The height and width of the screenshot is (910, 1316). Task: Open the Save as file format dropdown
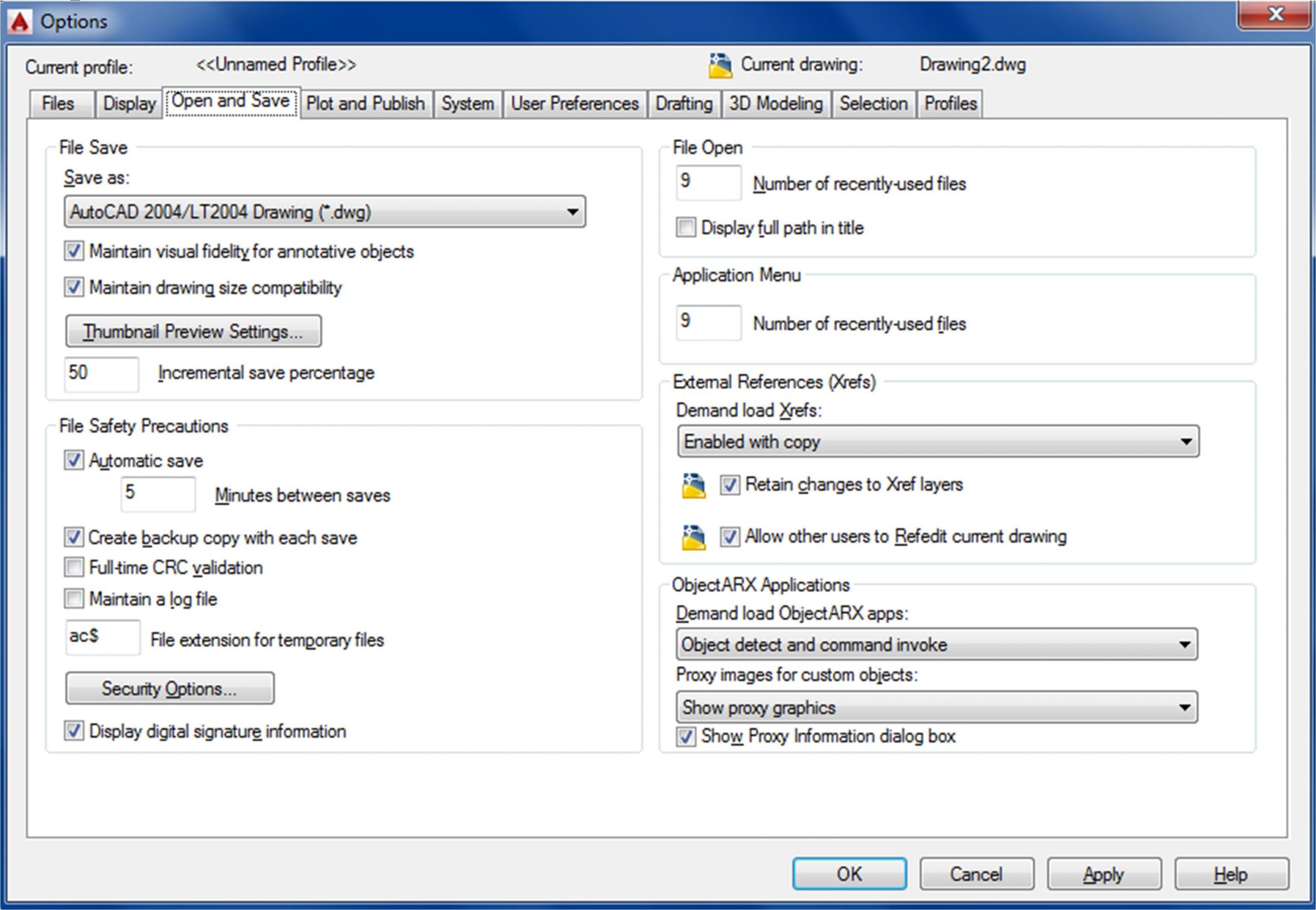(324, 212)
